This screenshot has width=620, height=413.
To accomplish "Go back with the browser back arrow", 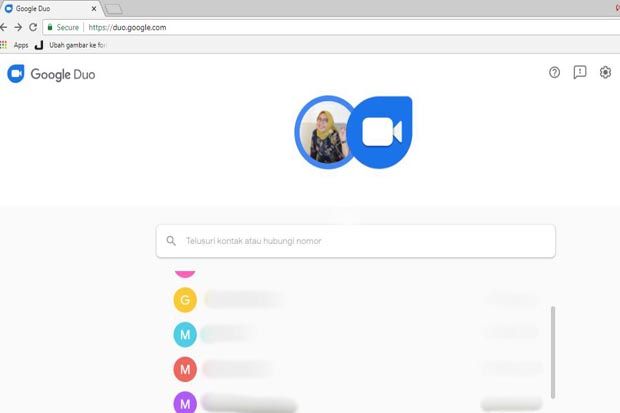I will [4, 27].
